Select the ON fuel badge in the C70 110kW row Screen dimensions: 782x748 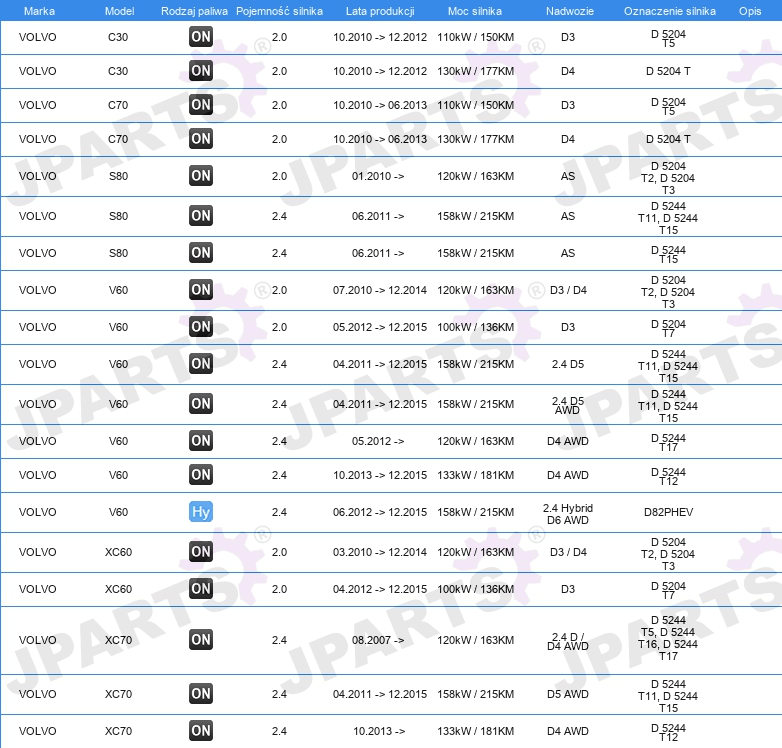tap(201, 105)
